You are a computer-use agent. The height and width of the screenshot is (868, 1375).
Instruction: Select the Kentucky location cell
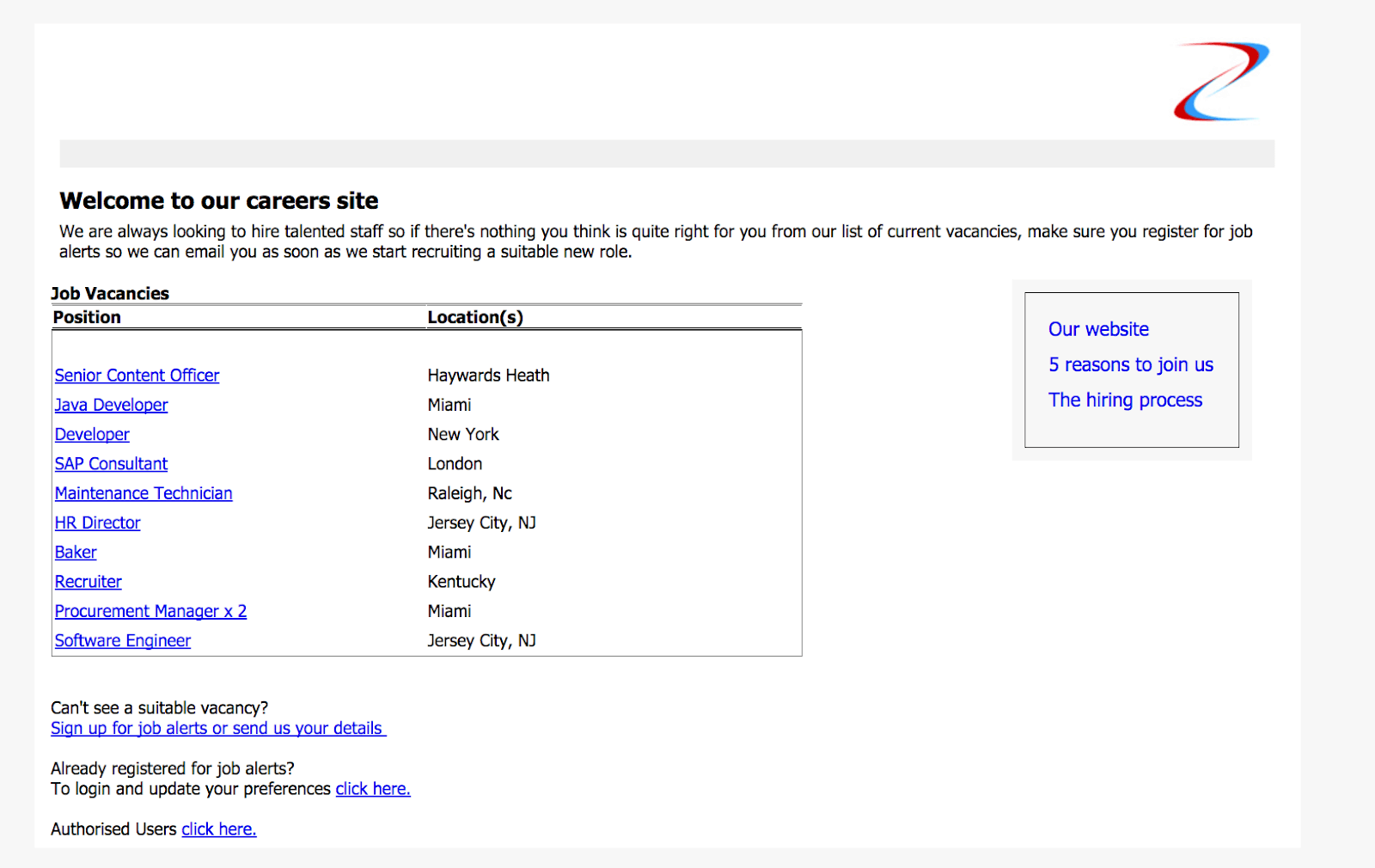[461, 582]
